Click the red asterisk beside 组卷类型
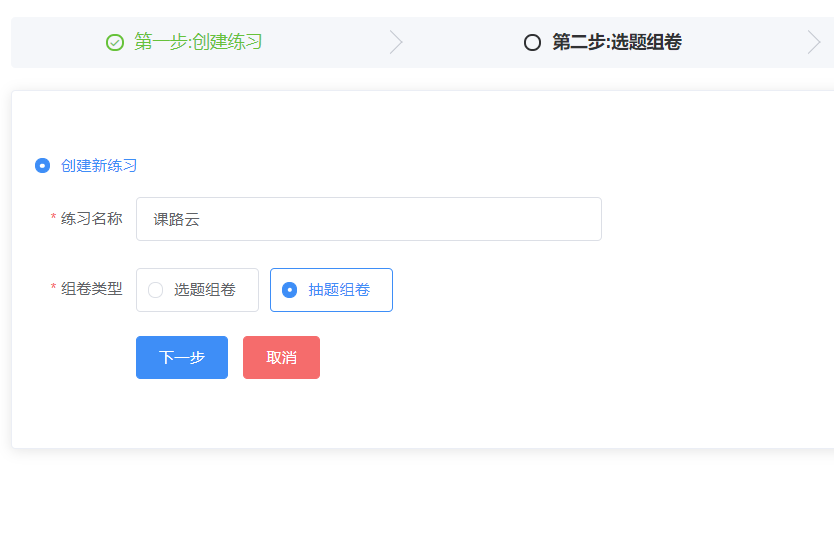 53,287
